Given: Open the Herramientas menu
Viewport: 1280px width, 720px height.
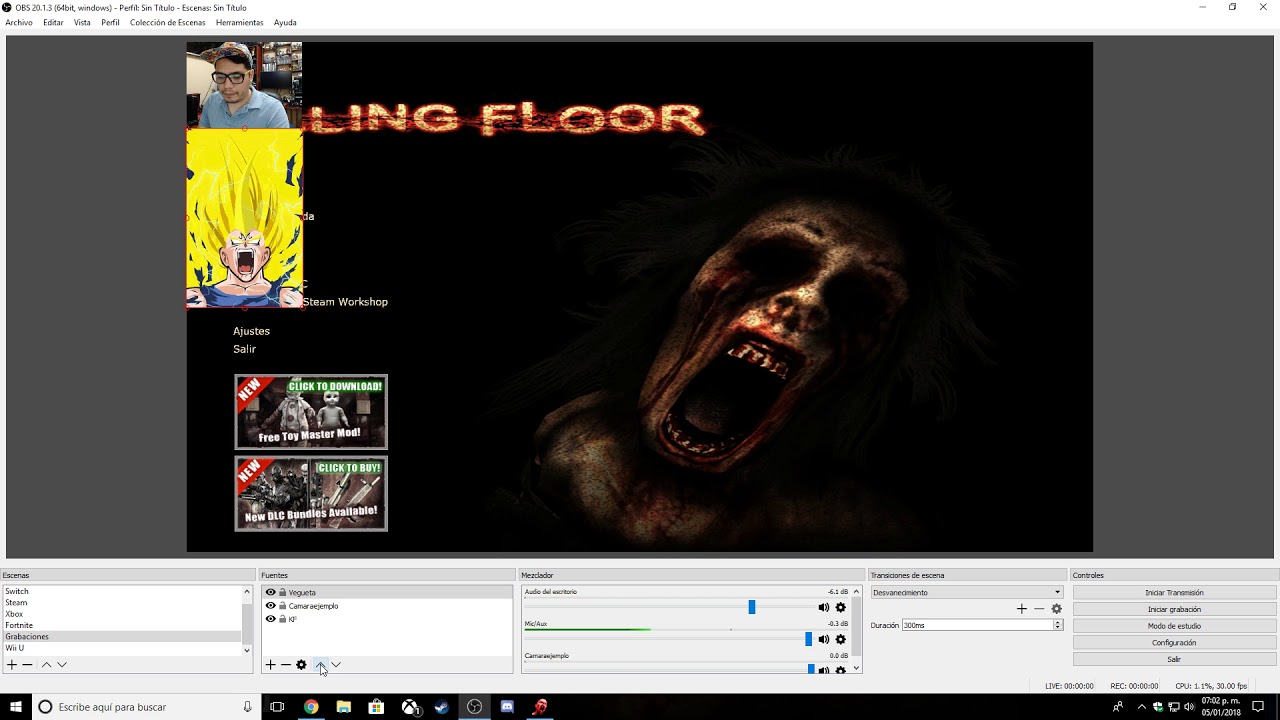Looking at the screenshot, I should point(240,22).
